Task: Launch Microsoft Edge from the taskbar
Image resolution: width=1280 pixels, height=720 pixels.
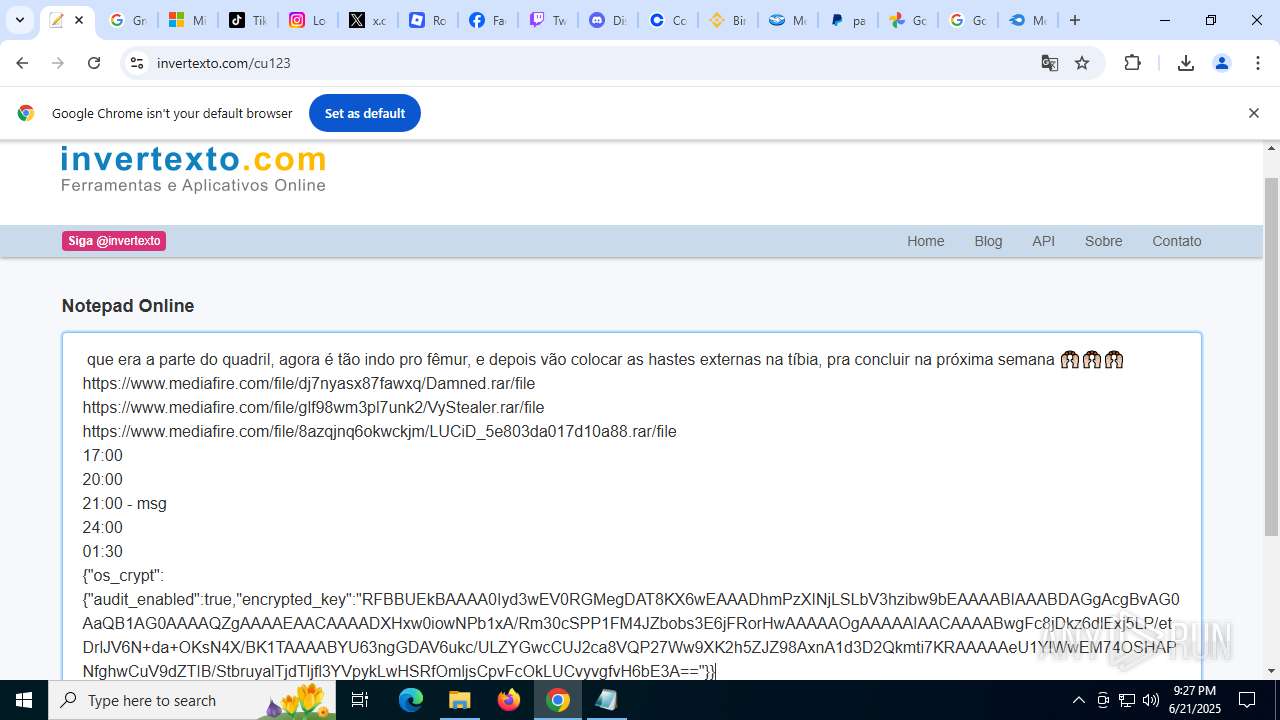Action: pos(411,700)
